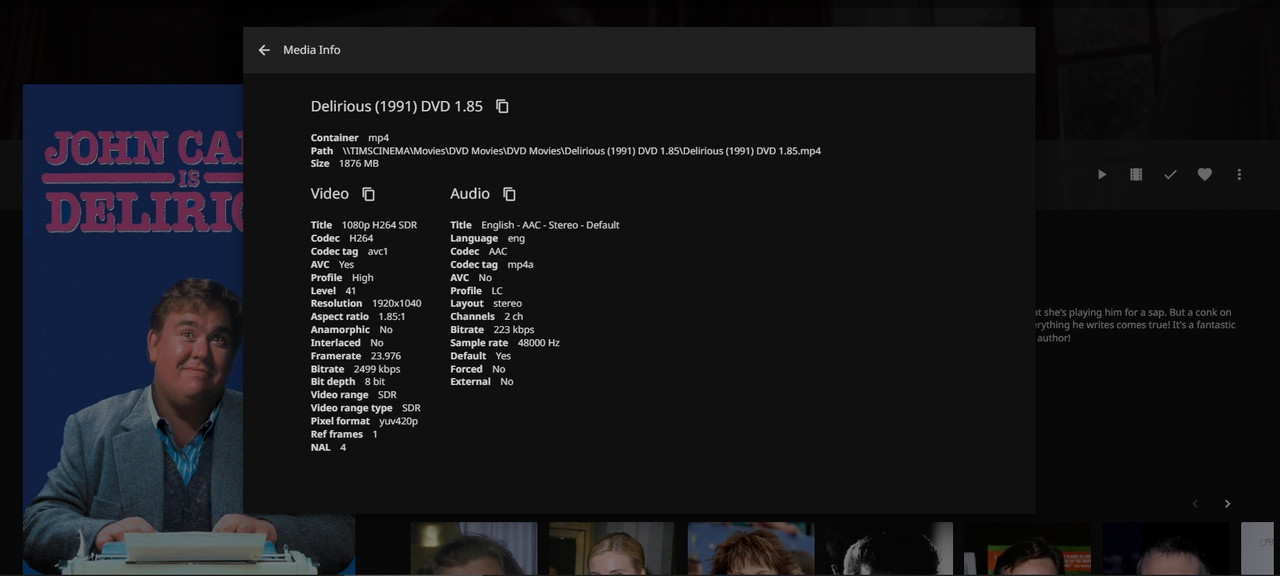Select channels value '2 ch'
This screenshot has height=576, width=1280.
pyautogui.click(x=513, y=317)
